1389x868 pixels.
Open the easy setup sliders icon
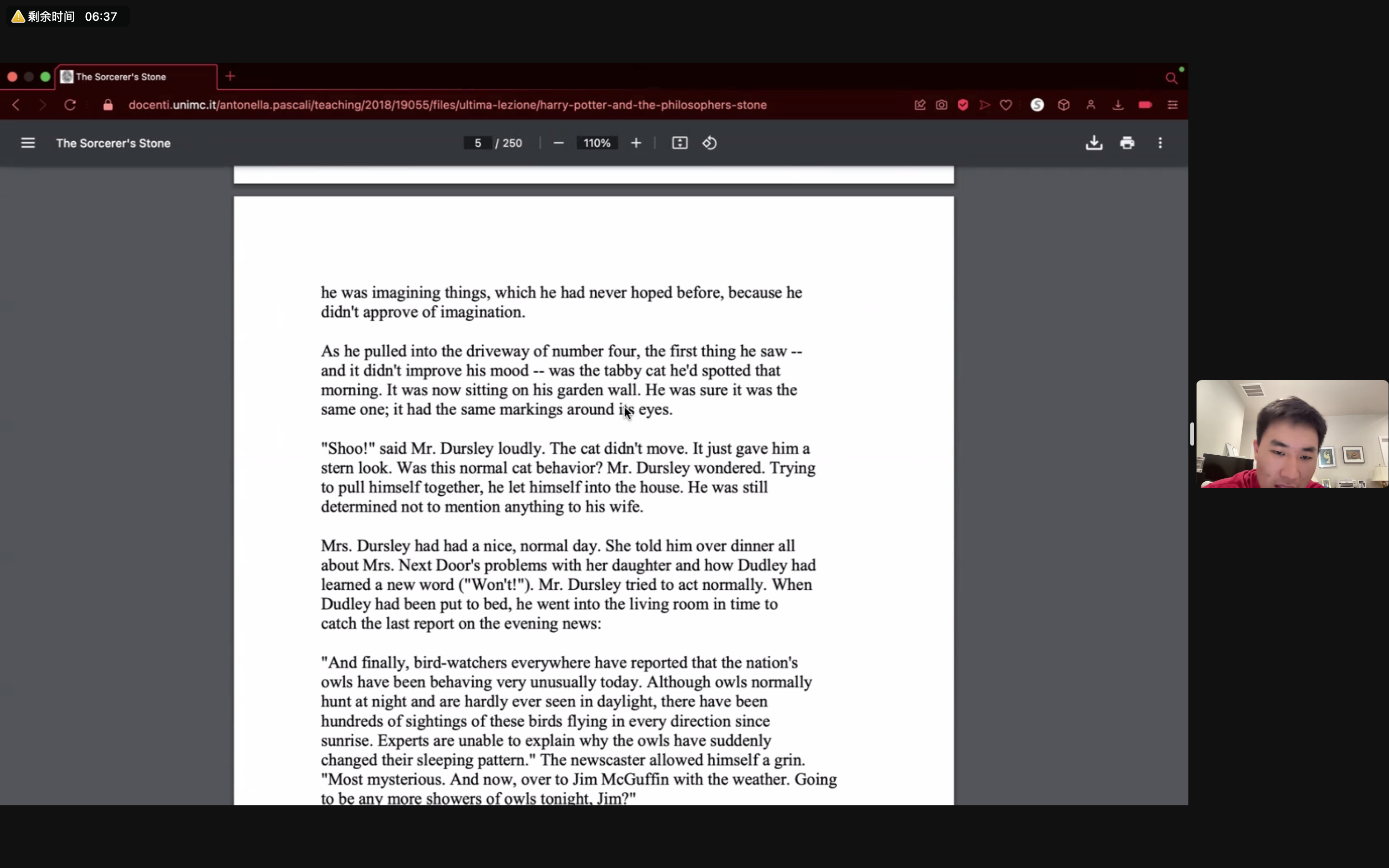[x=1172, y=105]
